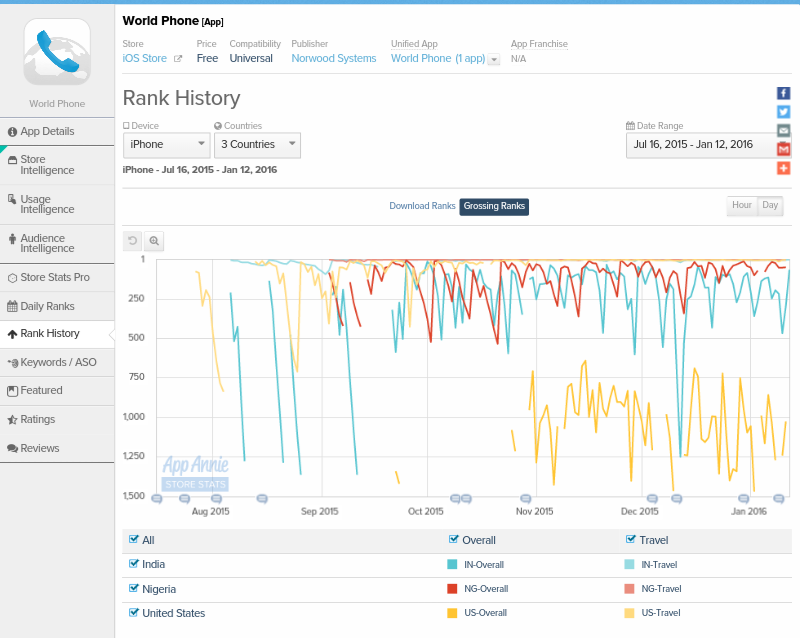Toggle the Nigeria checkbox
The image size is (800, 638).
134,589
